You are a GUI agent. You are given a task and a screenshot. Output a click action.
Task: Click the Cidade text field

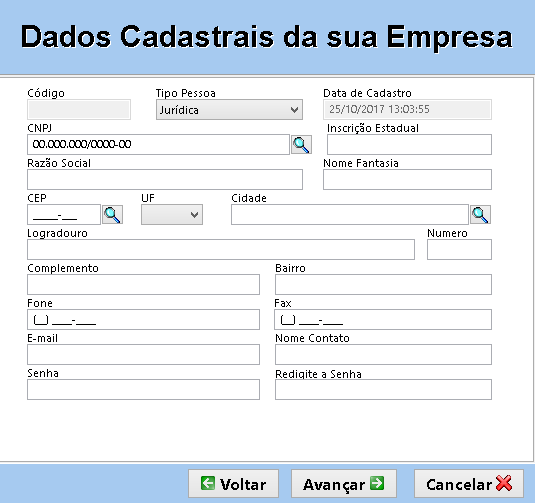350,215
